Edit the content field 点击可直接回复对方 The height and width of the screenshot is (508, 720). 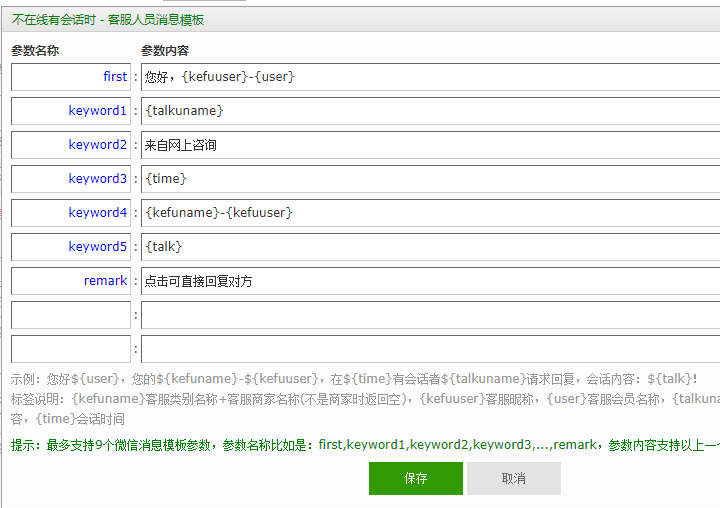[x=430, y=281]
